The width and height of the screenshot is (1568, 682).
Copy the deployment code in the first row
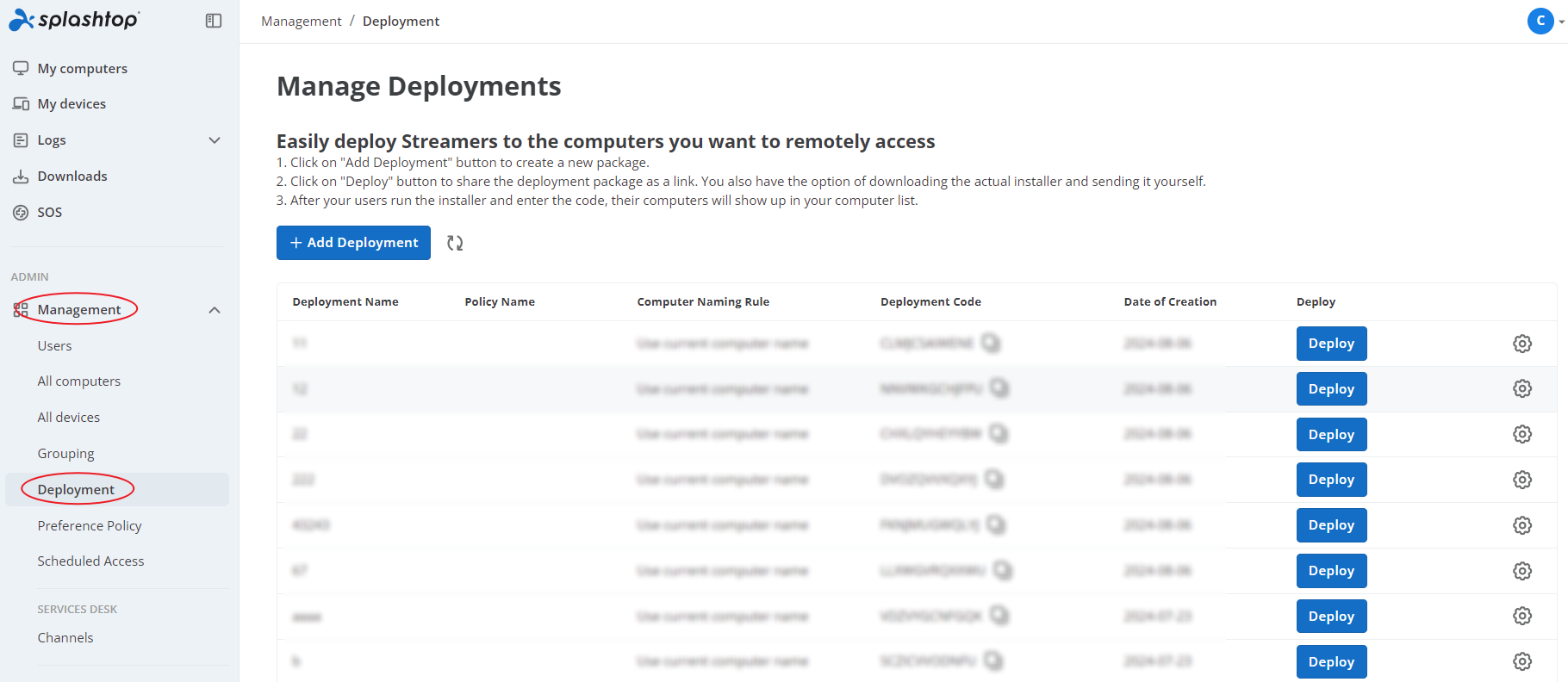[x=991, y=343]
